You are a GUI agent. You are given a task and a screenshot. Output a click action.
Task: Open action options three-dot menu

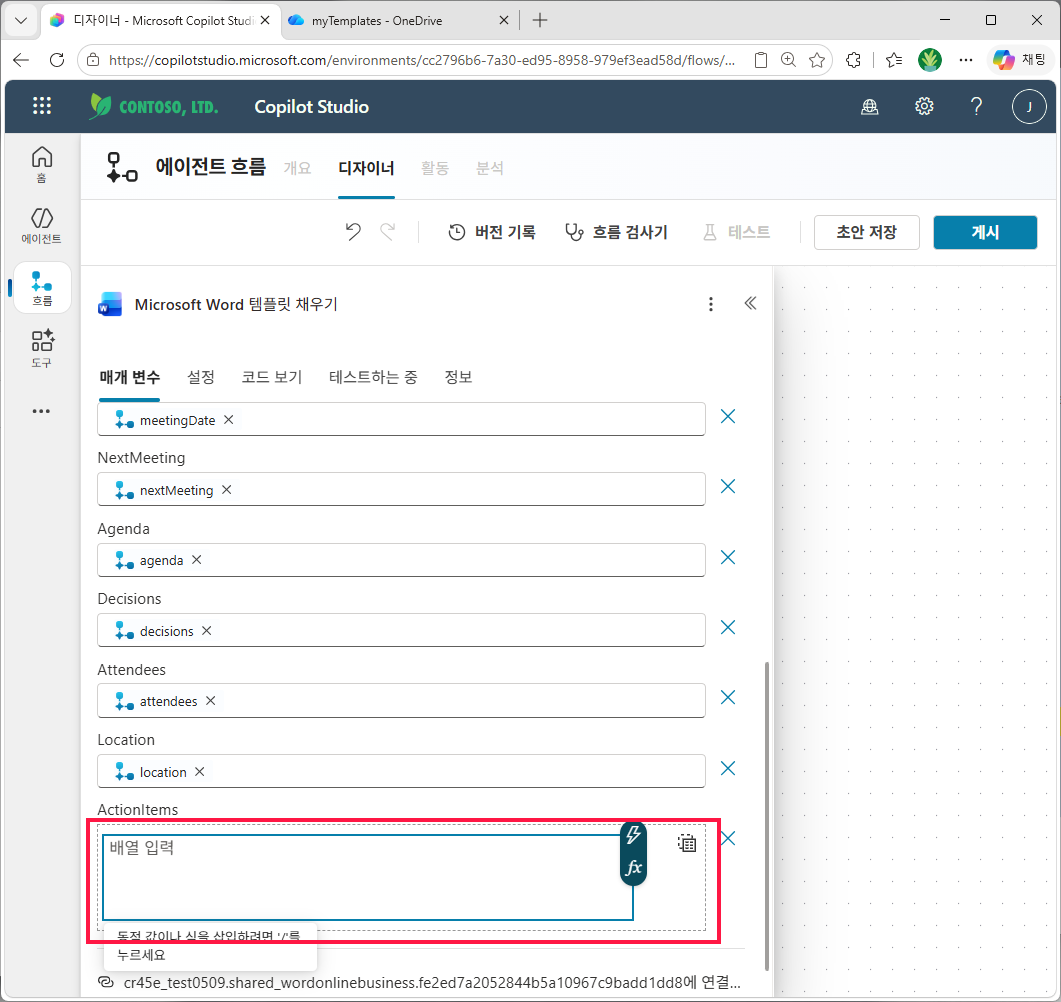coord(710,304)
